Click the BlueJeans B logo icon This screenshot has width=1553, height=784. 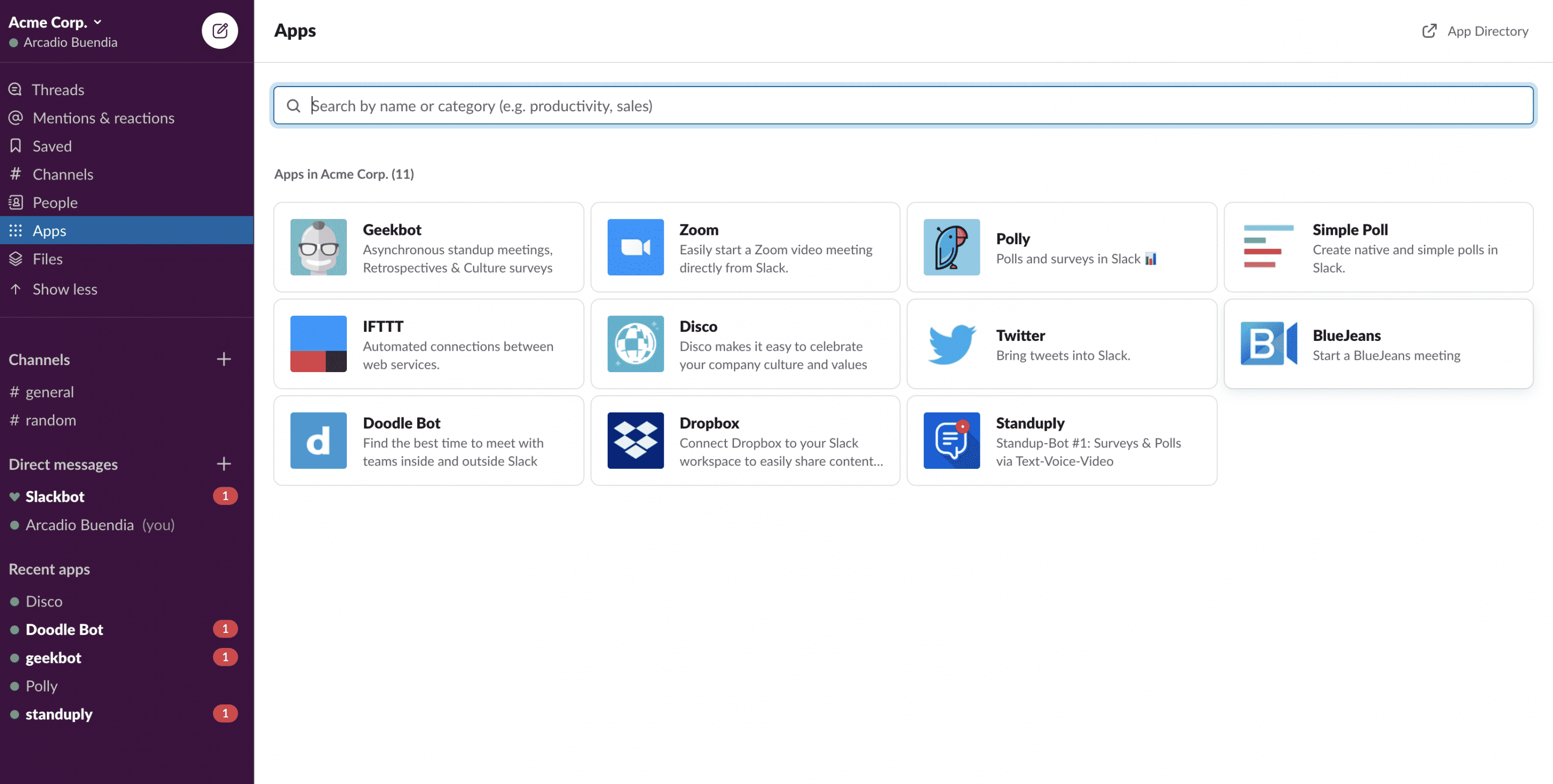[x=1269, y=343]
